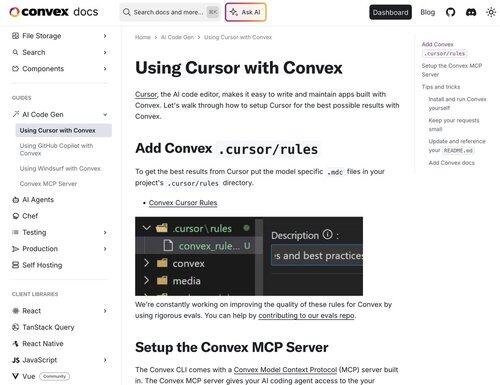Jump to Keep your requests small

(x=454, y=125)
